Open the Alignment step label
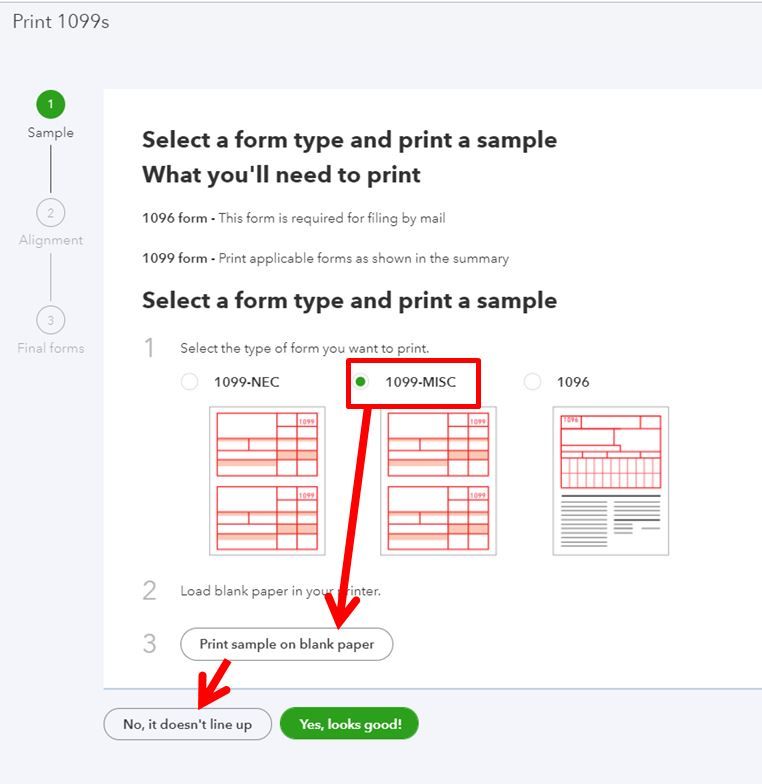The width and height of the screenshot is (762, 784). tap(50, 240)
